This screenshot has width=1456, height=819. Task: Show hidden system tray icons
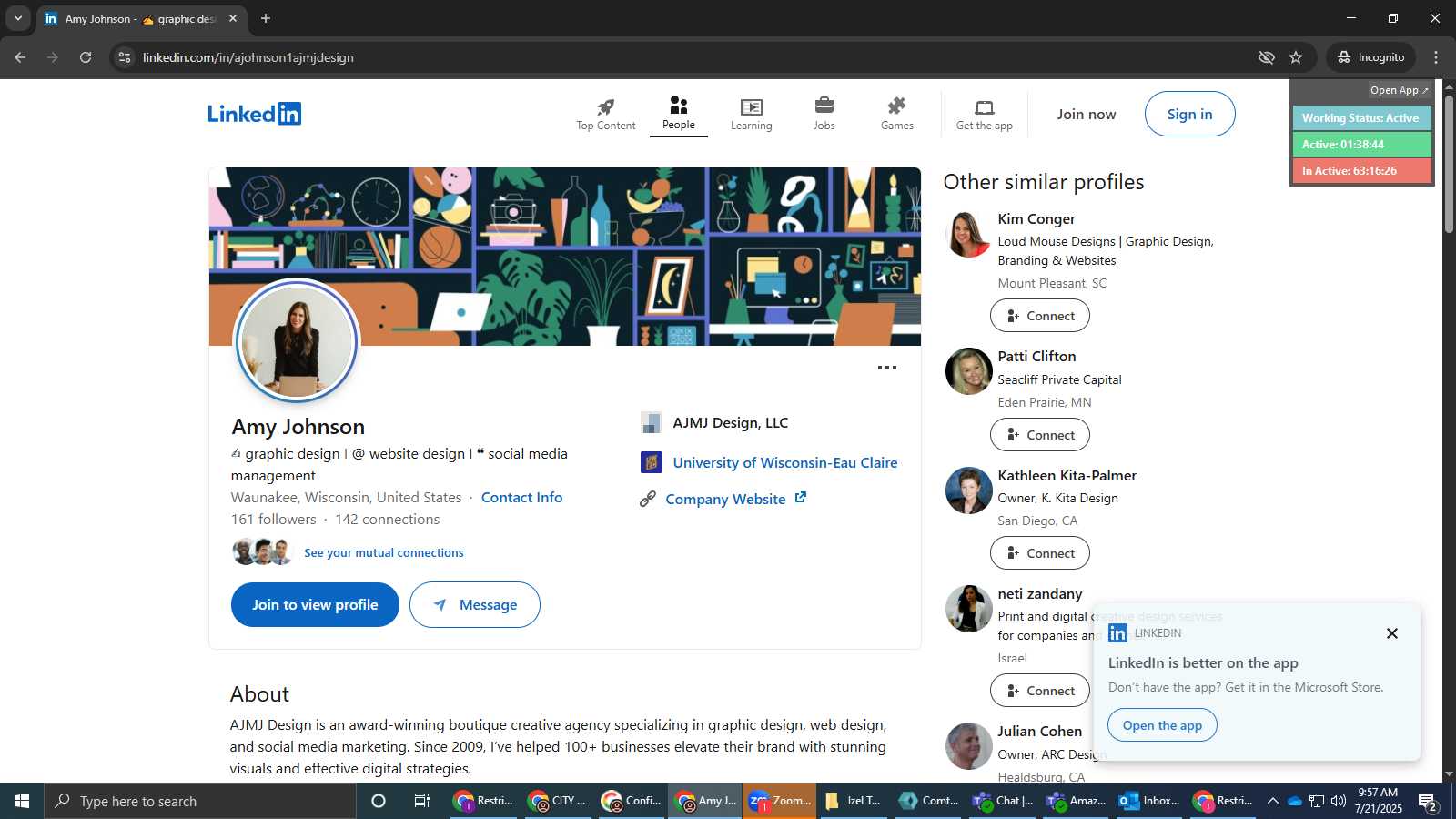click(x=1272, y=801)
